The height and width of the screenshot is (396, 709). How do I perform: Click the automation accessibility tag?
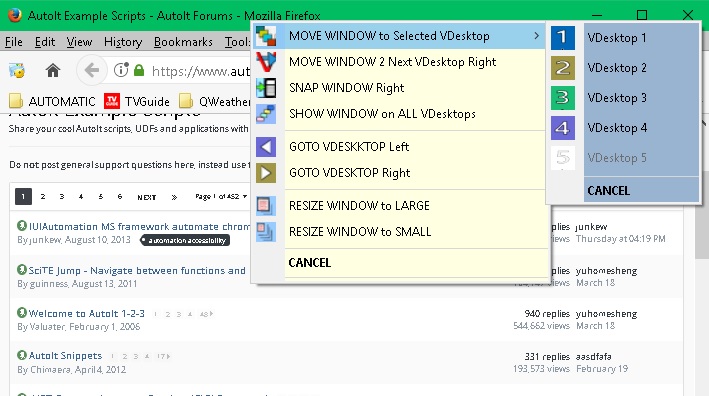click(x=185, y=240)
